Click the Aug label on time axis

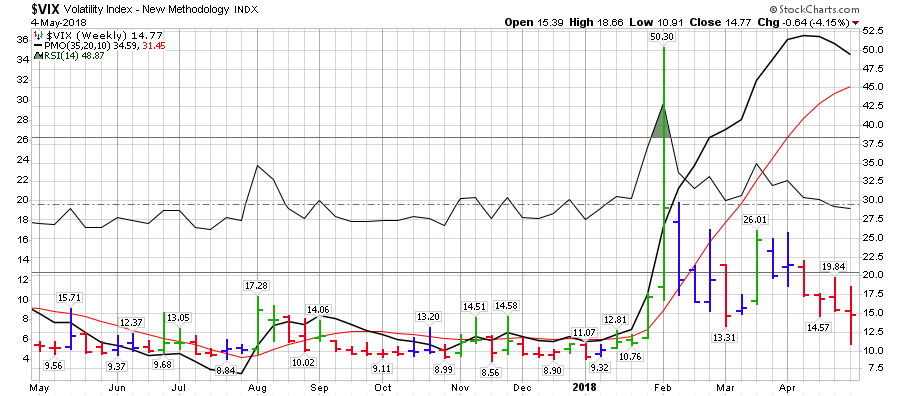[x=258, y=387]
